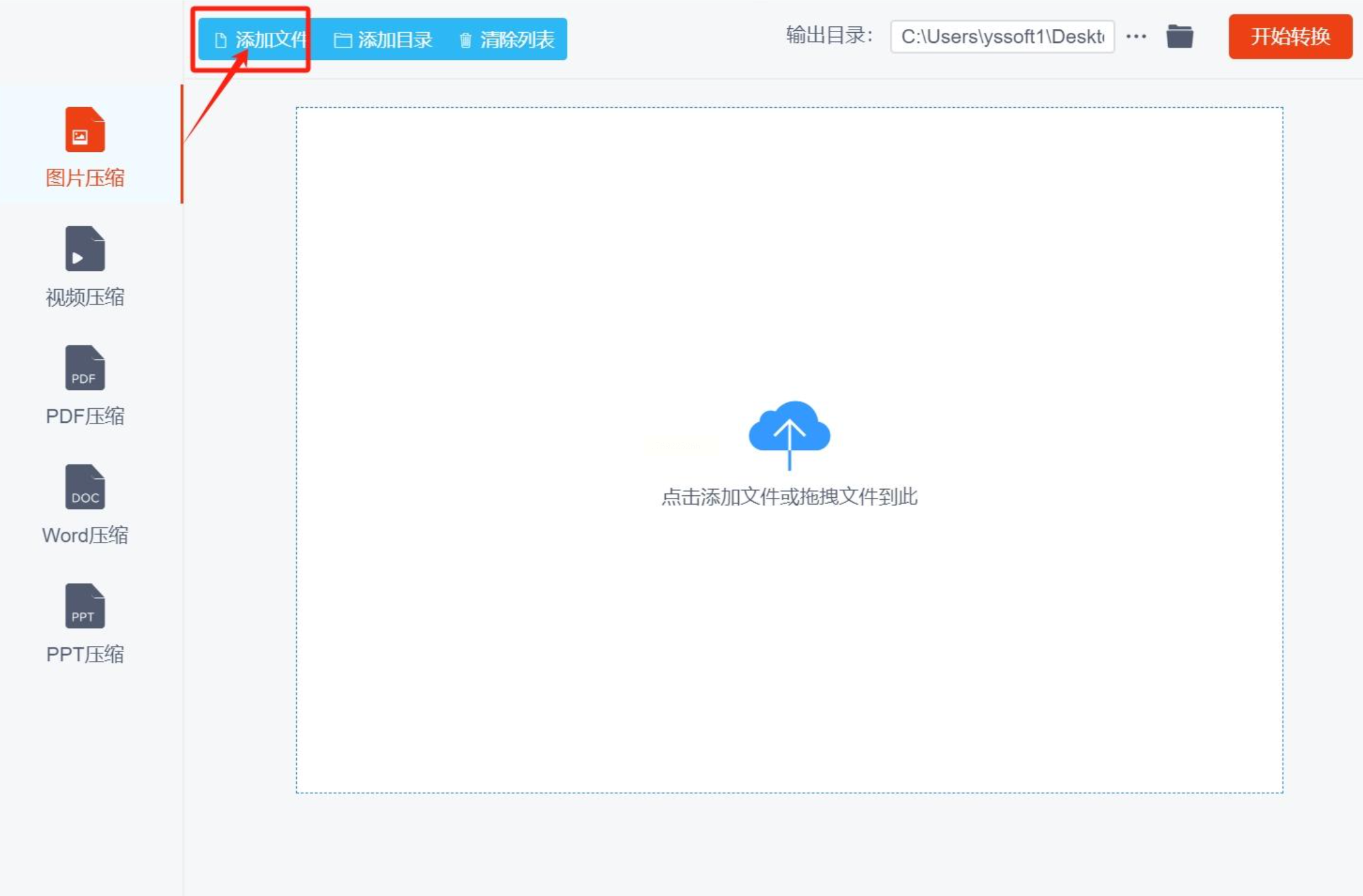Click 点击添加文件或拖拽文件到此 text

[x=789, y=497]
